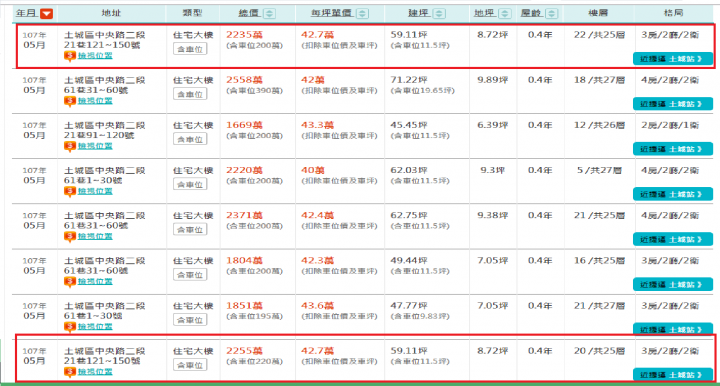Click the unit price 43.3萬

317,125
